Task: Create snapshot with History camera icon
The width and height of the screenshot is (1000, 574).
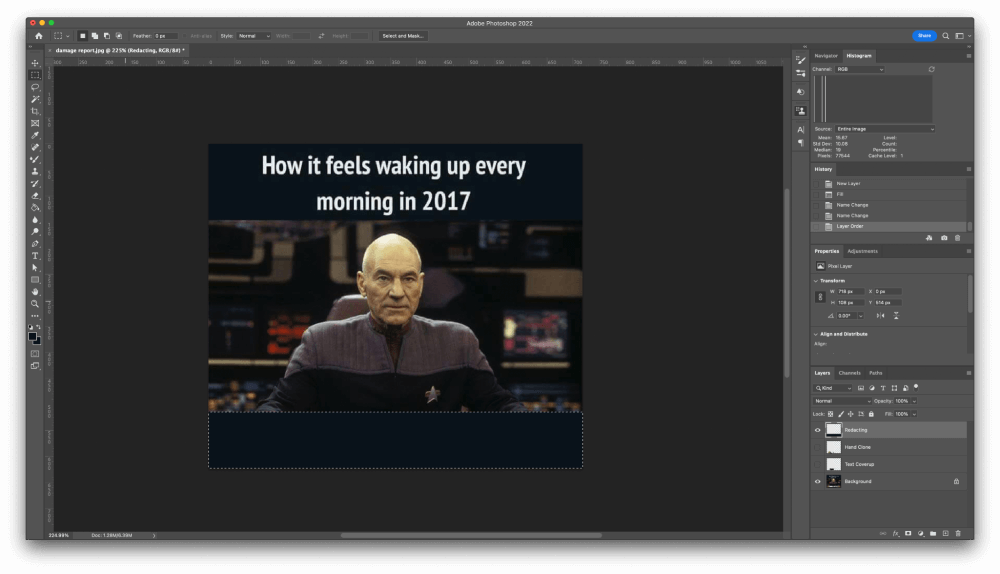Action: point(944,238)
